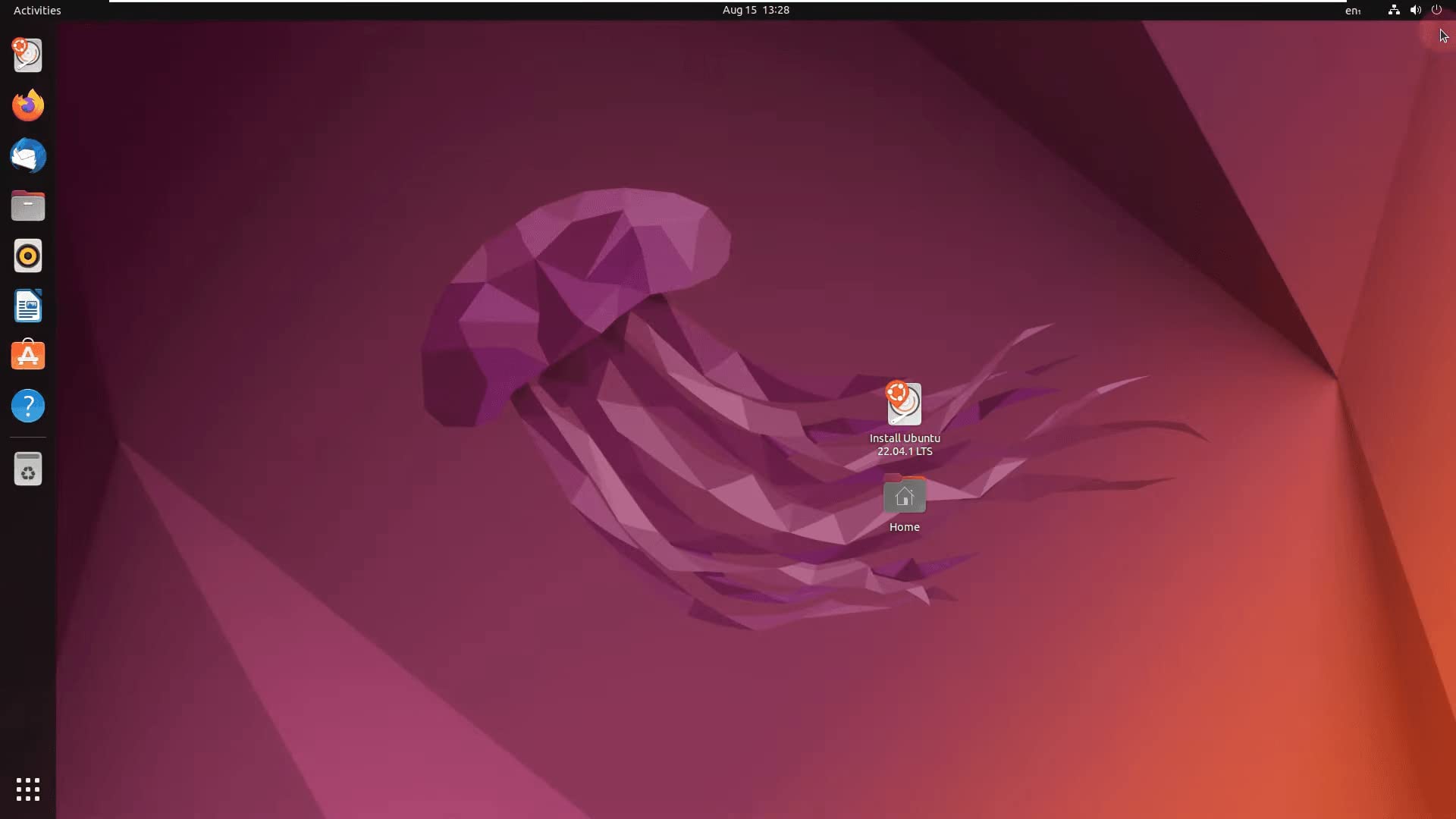Show Applications grid button

[x=28, y=789]
